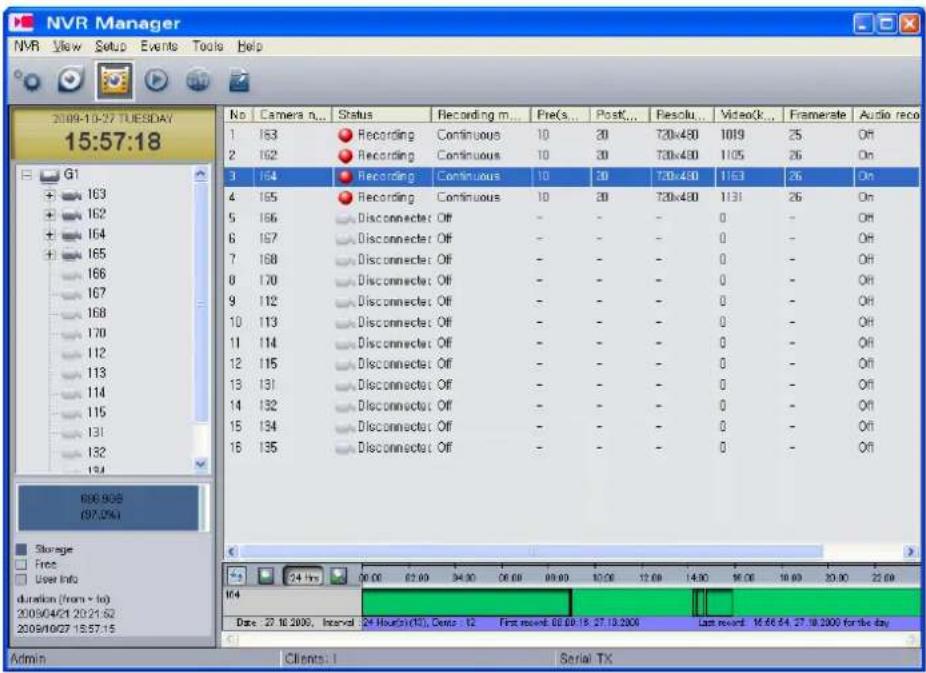Click the live view lens toolbar icon

pyautogui.click(x=70, y=80)
